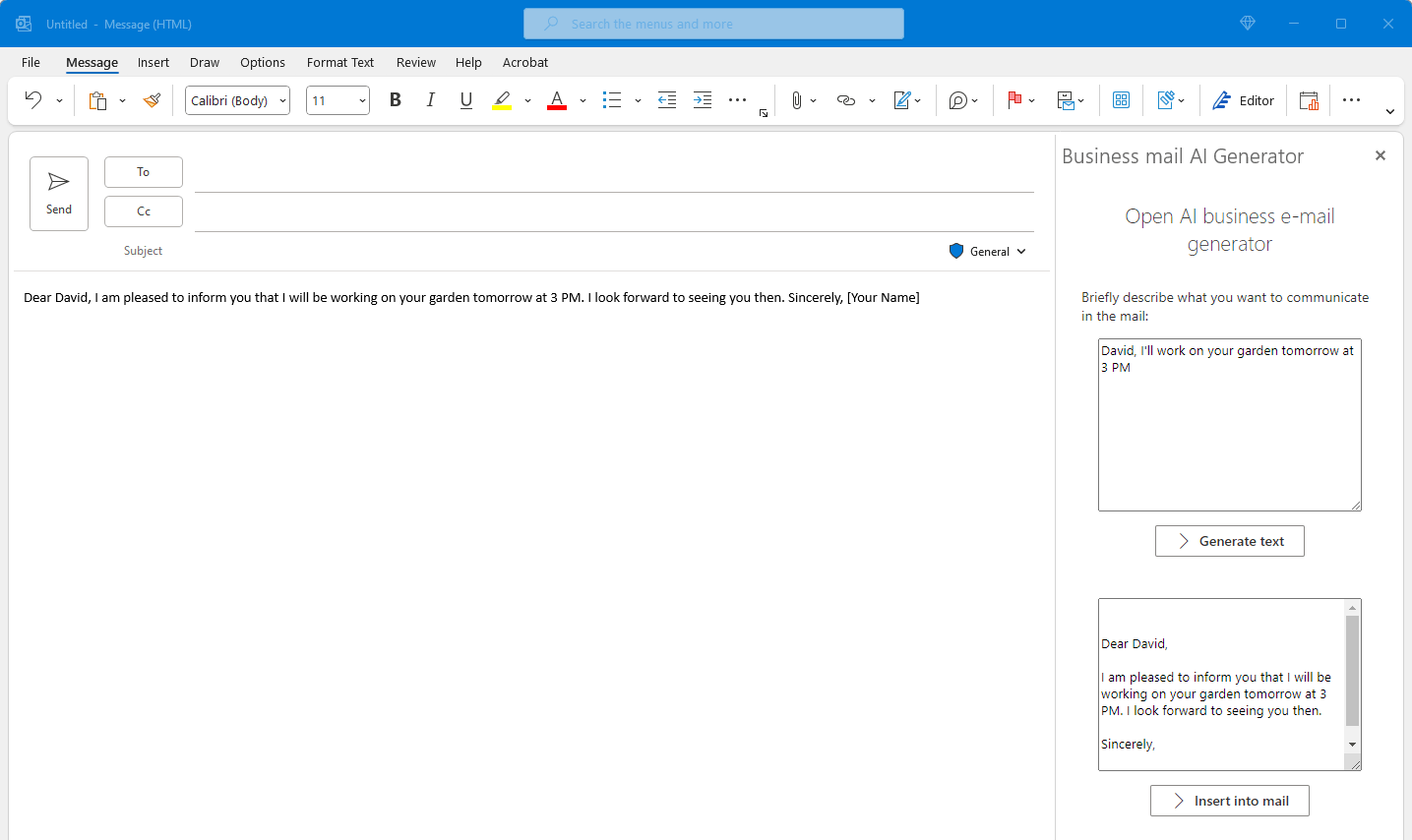Click the Undo icon

33,99
